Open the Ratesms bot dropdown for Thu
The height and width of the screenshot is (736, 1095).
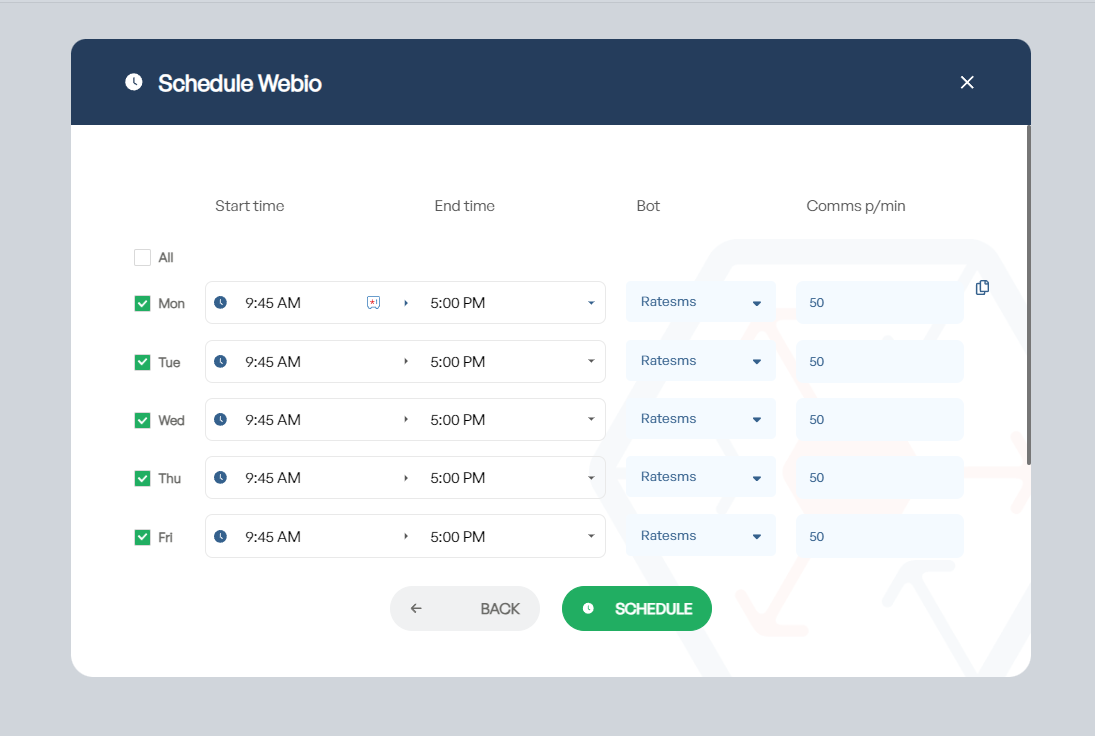point(700,476)
